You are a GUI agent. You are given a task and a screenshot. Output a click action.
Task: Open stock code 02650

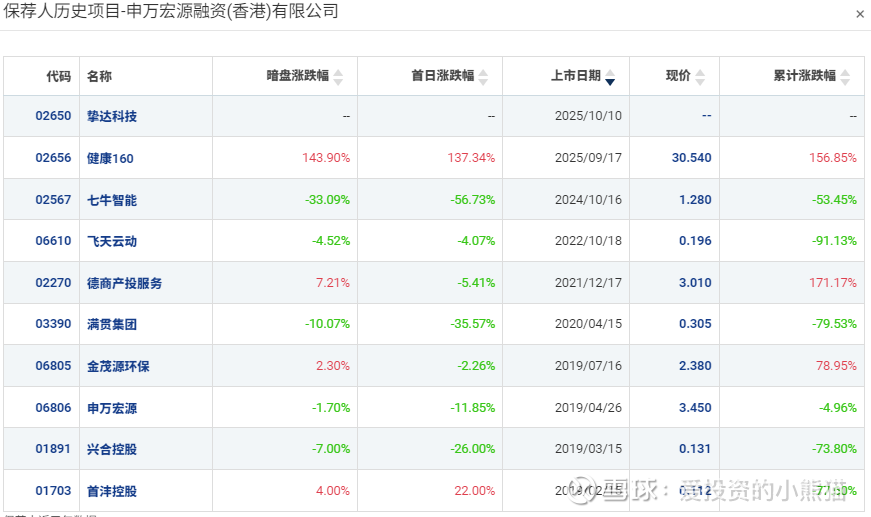coord(53,116)
